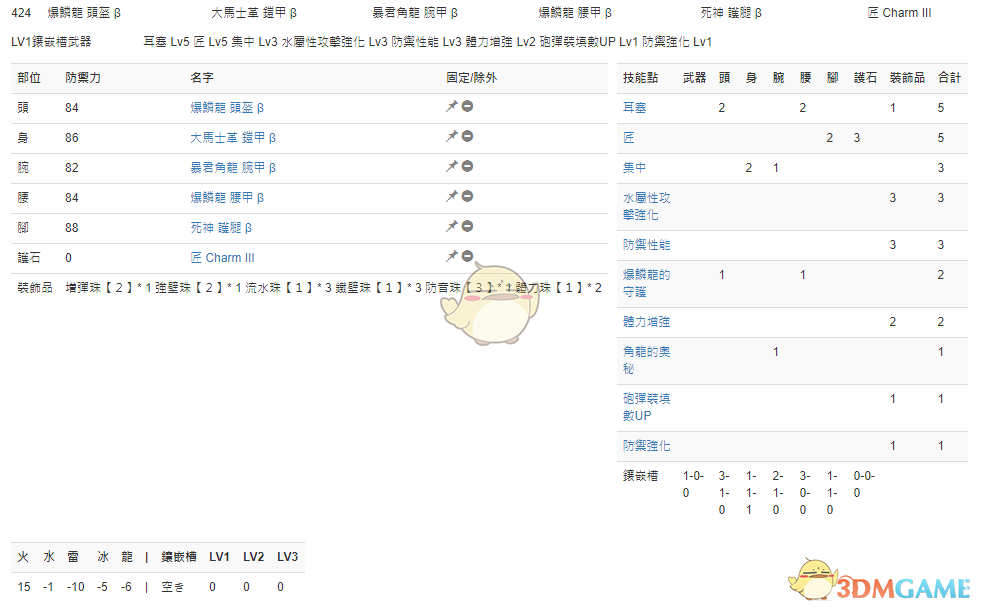
Task: Exclude the 死神 護腿 β leg armor
Action: pyautogui.click(x=467, y=227)
